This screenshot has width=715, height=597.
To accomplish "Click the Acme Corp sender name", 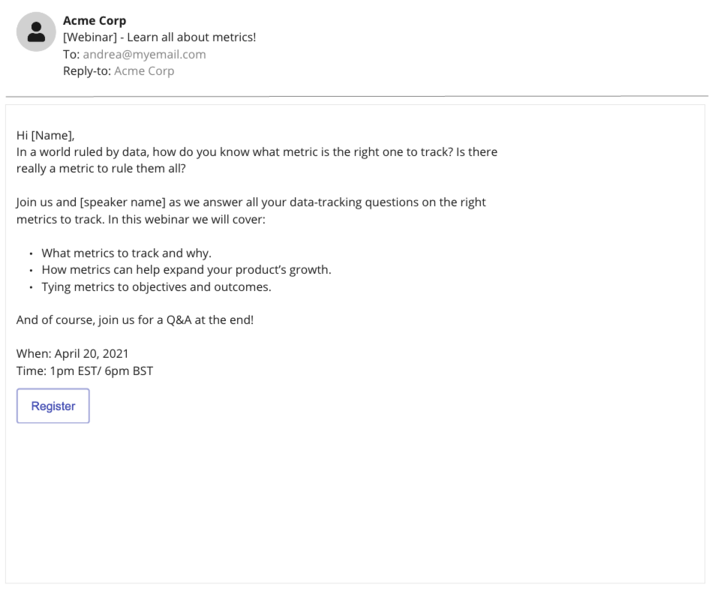I will coord(94,20).
